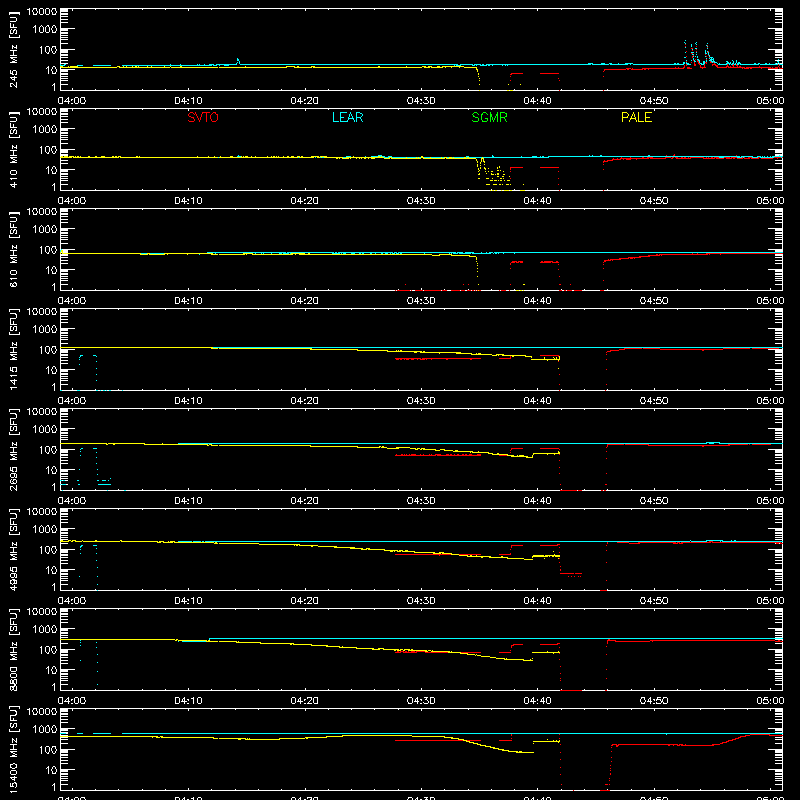The height and width of the screenshot is (800, 800).
Task: Click 04:30 tick label under 4995 MHz plot
Action: (x=421, y=601)
